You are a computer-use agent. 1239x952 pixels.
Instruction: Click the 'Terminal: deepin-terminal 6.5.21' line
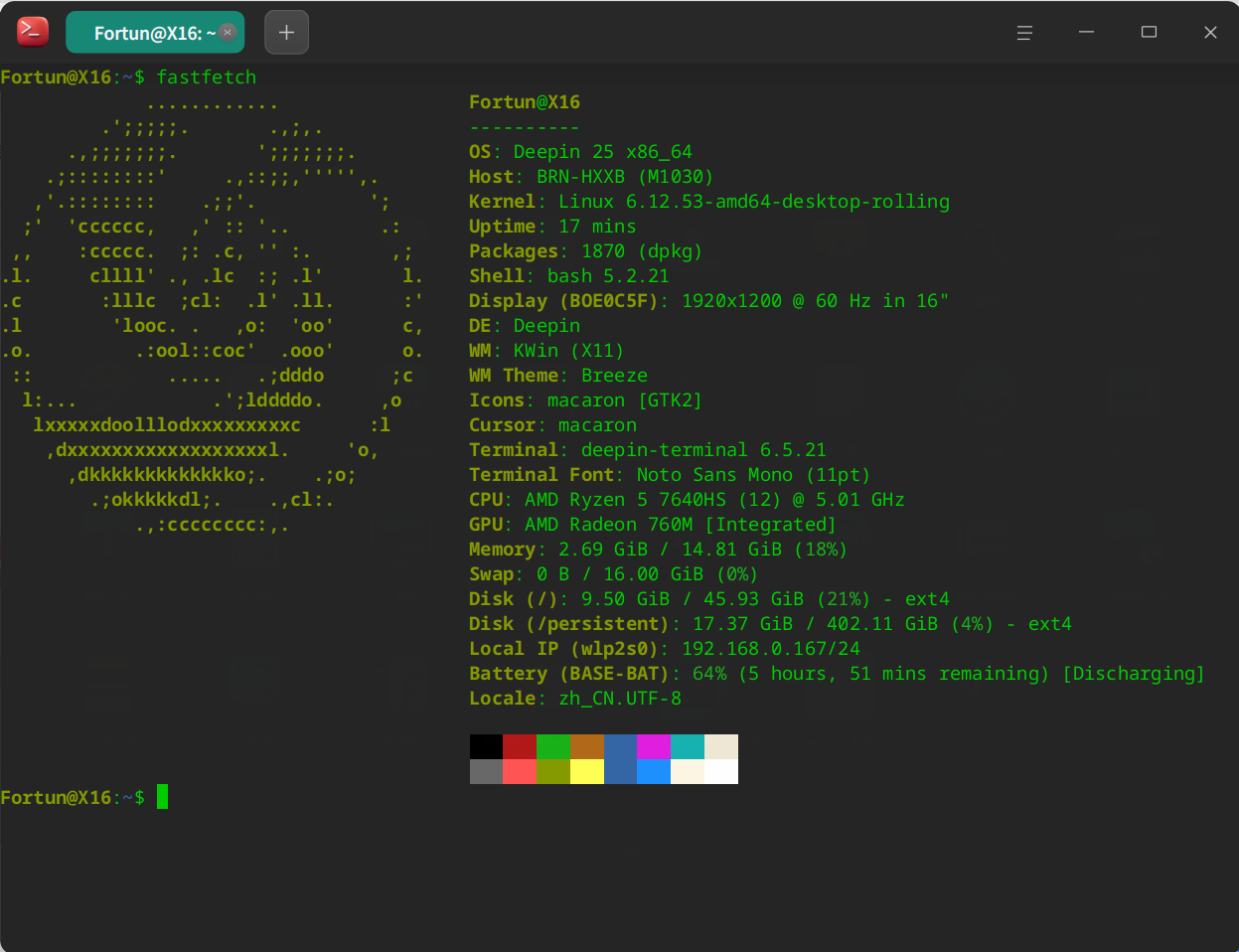click(x=648, y=450)
